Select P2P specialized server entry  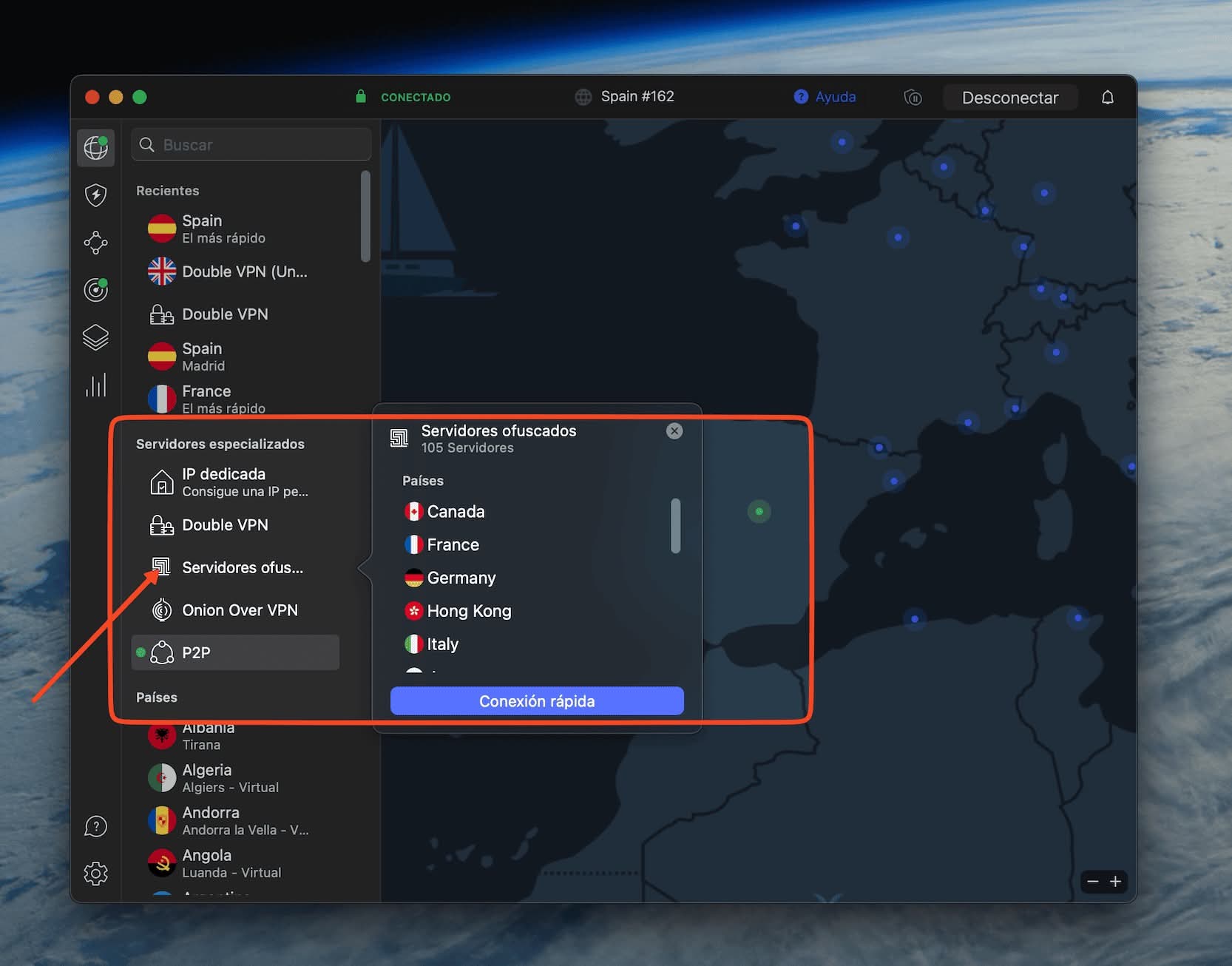tap(235, 652)
